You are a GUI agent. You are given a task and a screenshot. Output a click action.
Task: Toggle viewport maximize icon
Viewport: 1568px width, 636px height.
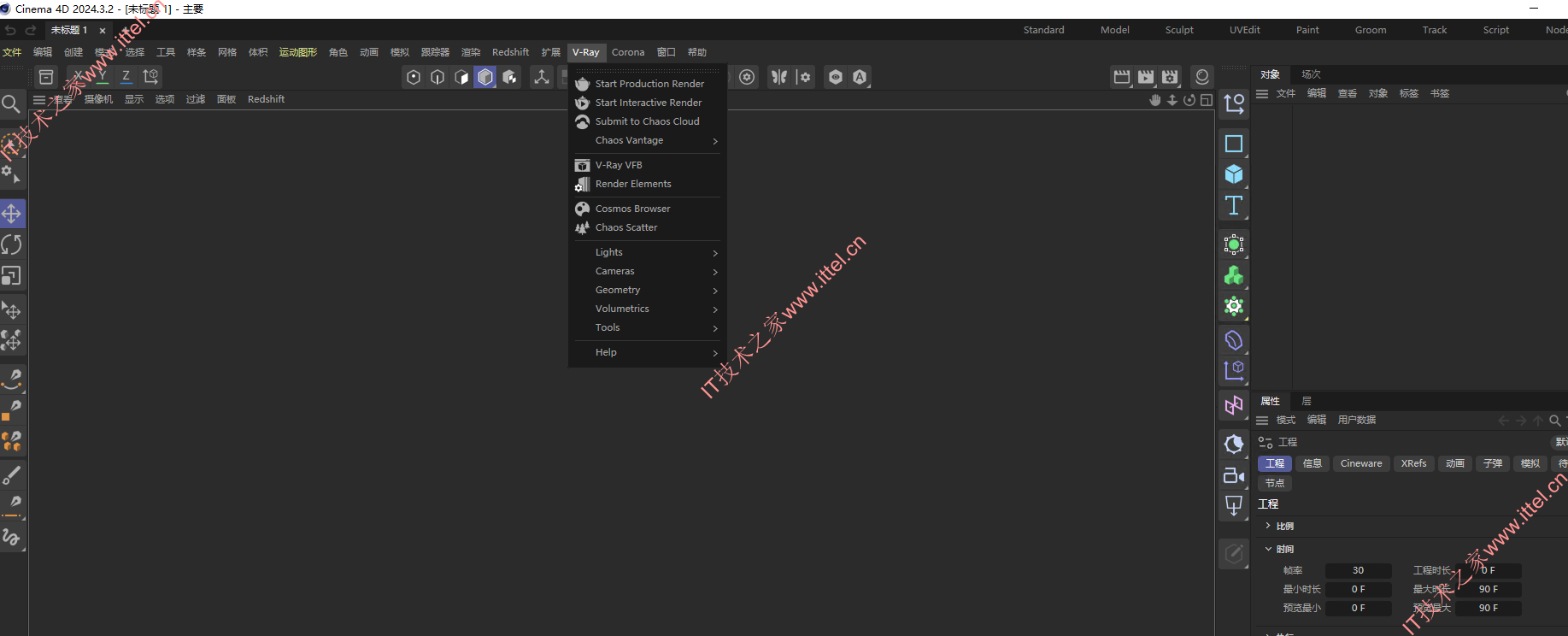(x=1207, y=100)
